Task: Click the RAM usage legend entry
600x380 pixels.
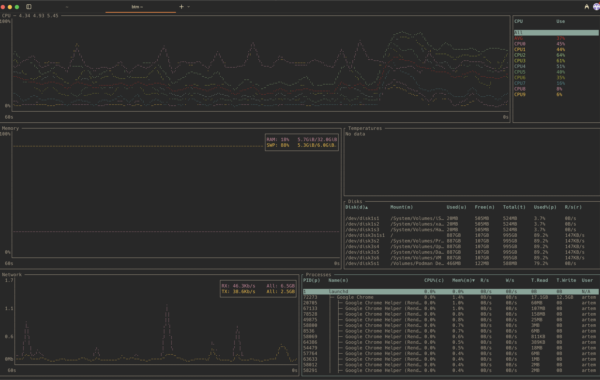Action: [x=302, y=140]
